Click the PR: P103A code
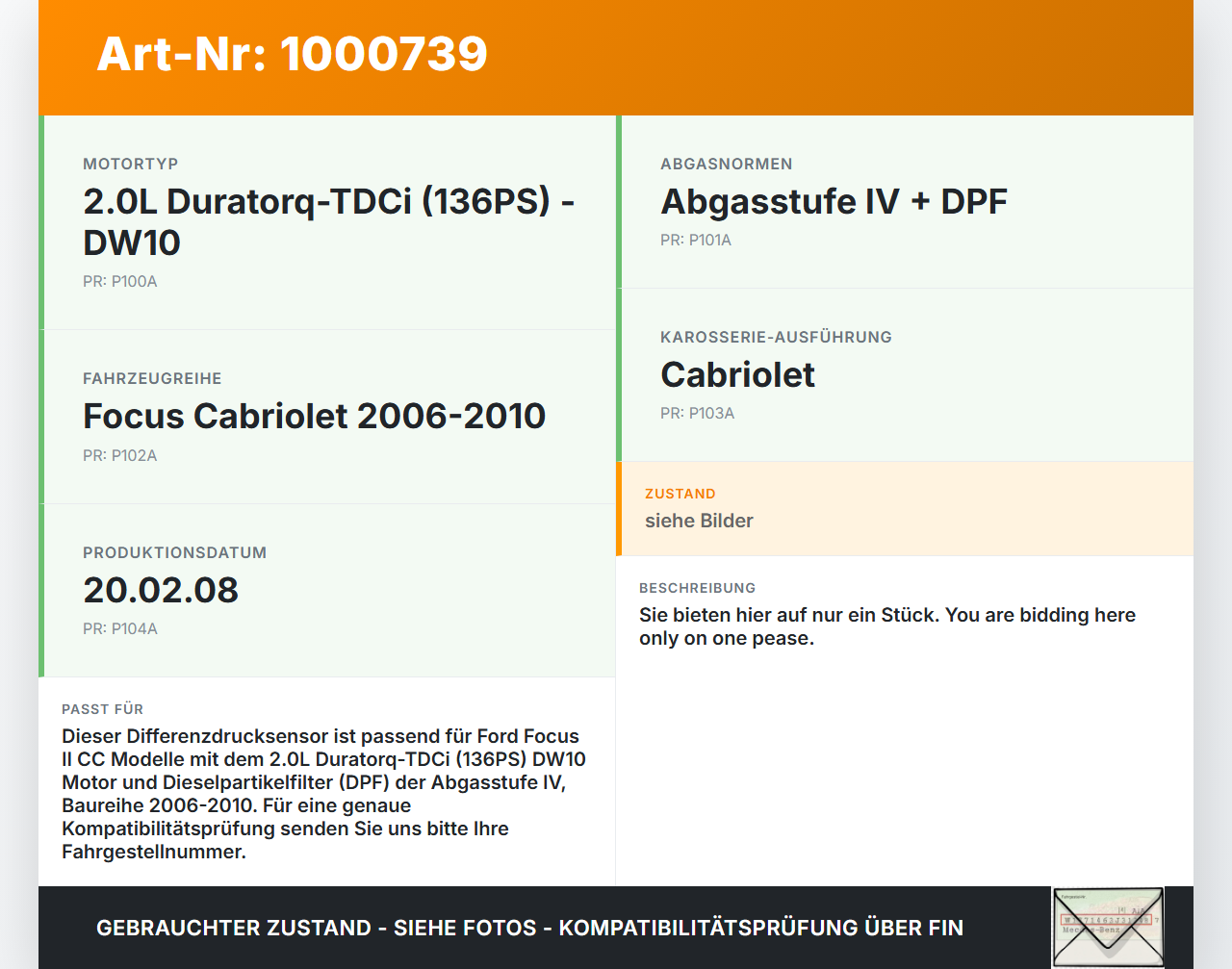Image resolution: width=1232 pixels, height=969 pixels. [x=698, y=413]
